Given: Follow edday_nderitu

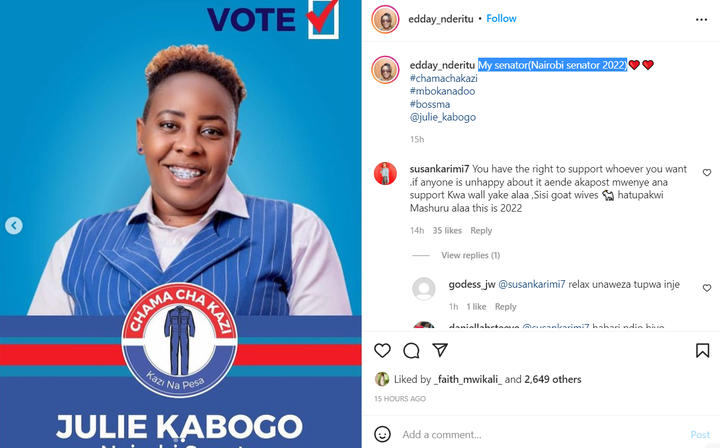Looking at the screenshot, I should tap(501, 18).
